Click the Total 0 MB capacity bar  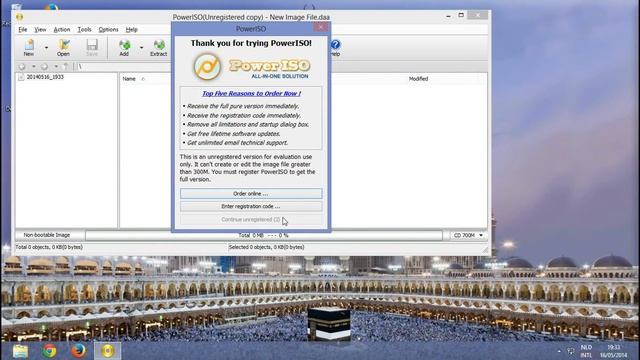(x=264, y=236)
